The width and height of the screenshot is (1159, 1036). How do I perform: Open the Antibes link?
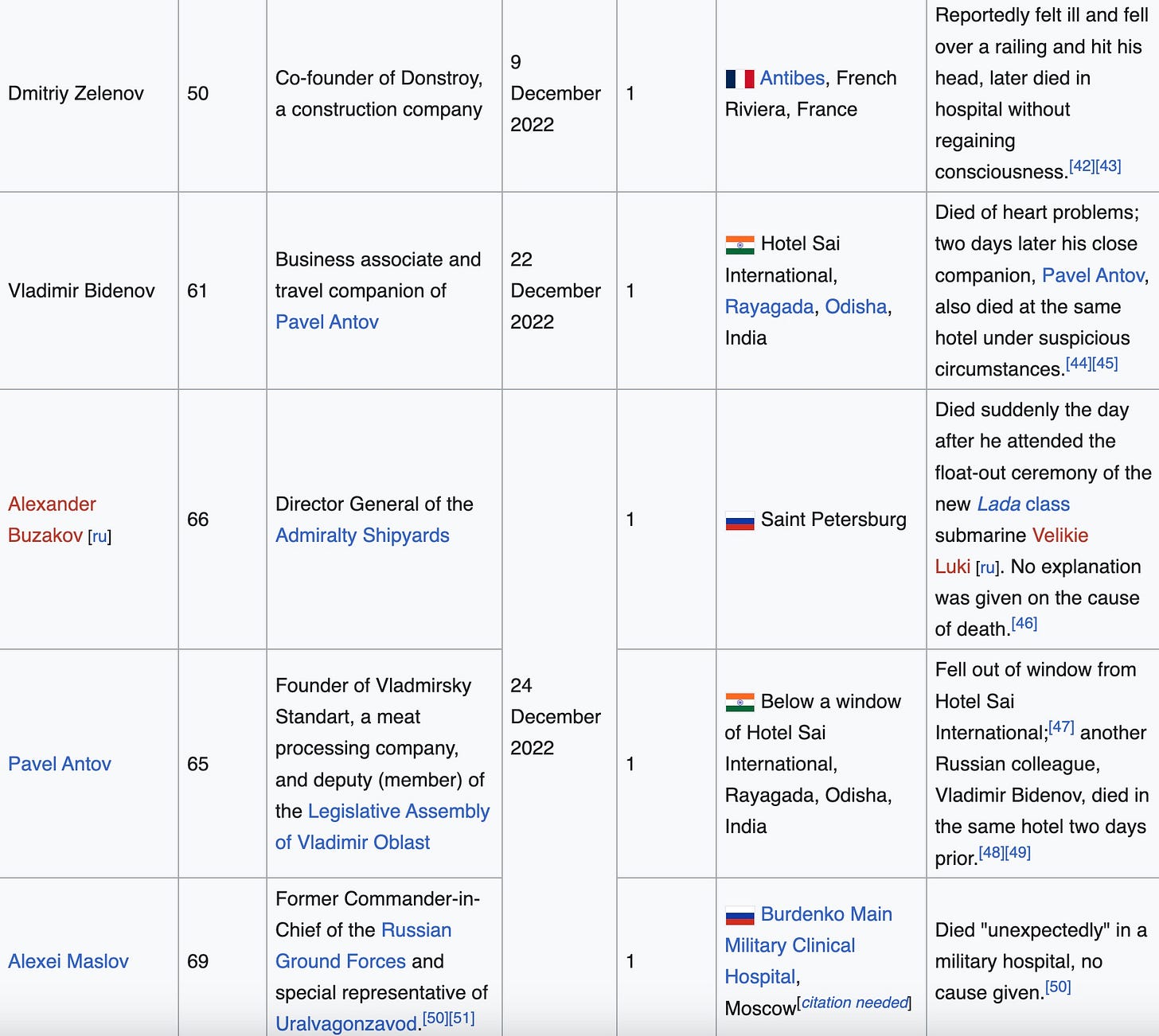(792, 78)
